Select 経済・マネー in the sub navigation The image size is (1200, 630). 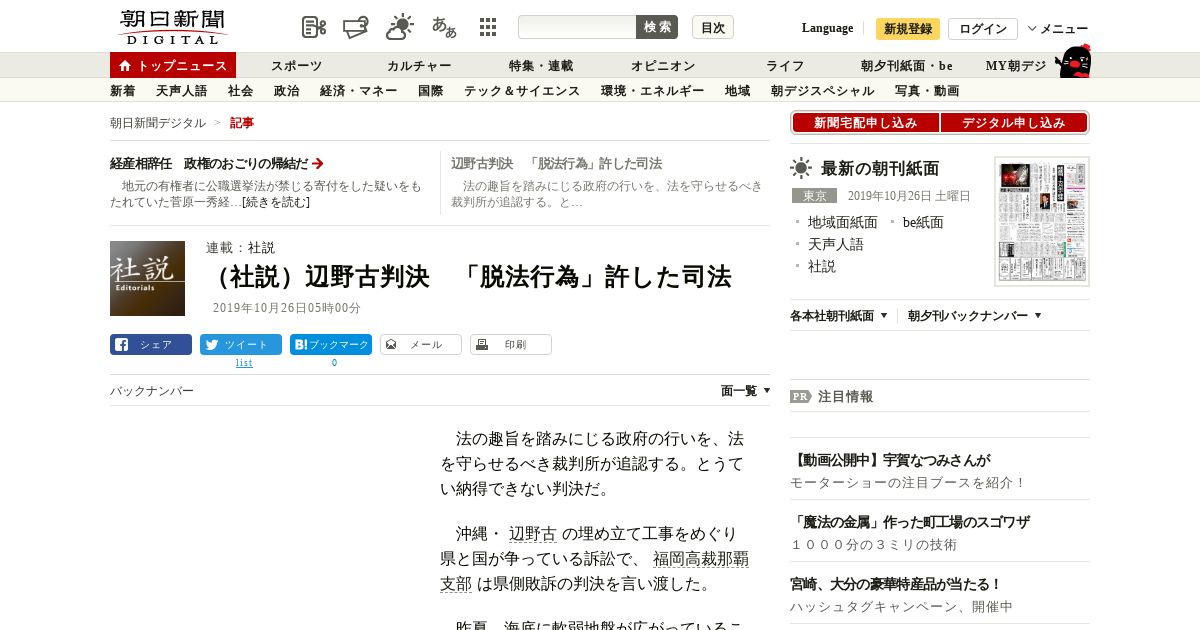[359, 91]
